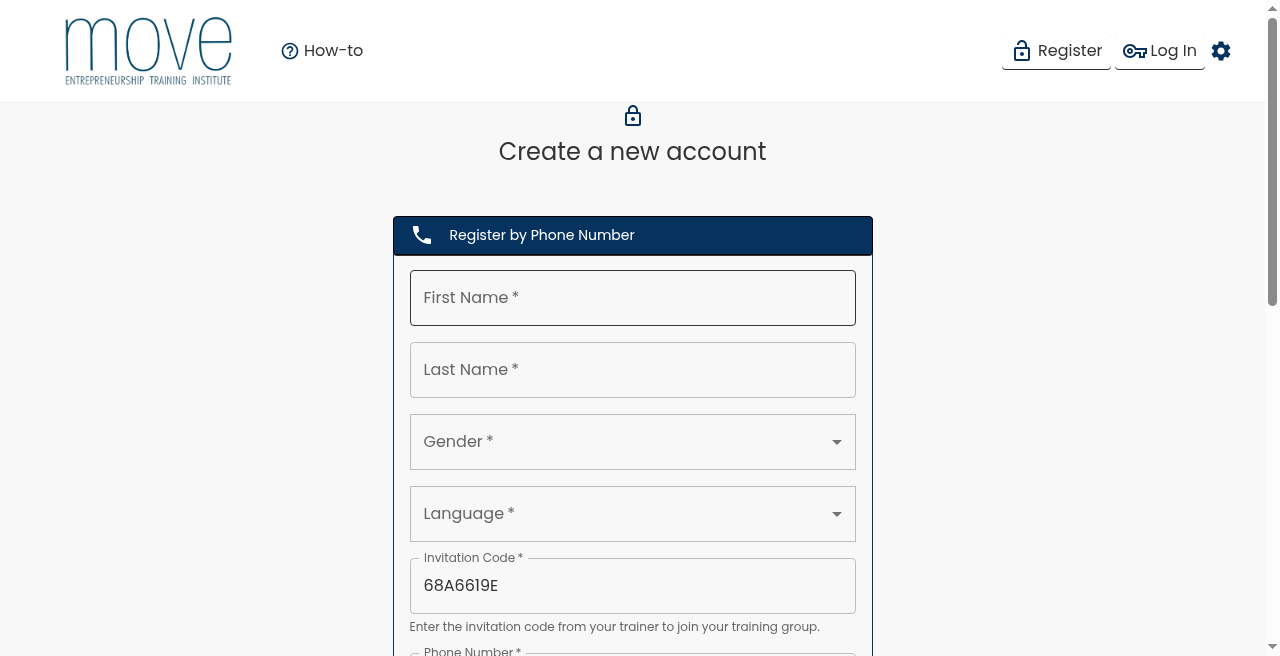Open the How-to menu item
Image resolution: width=1280 pixels, height=656 pixels.
coord(322,51)
